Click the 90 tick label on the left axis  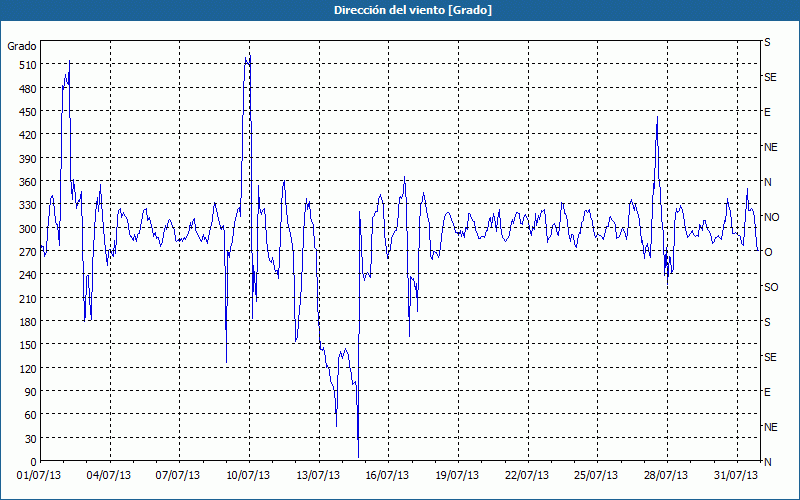point(31,392)
